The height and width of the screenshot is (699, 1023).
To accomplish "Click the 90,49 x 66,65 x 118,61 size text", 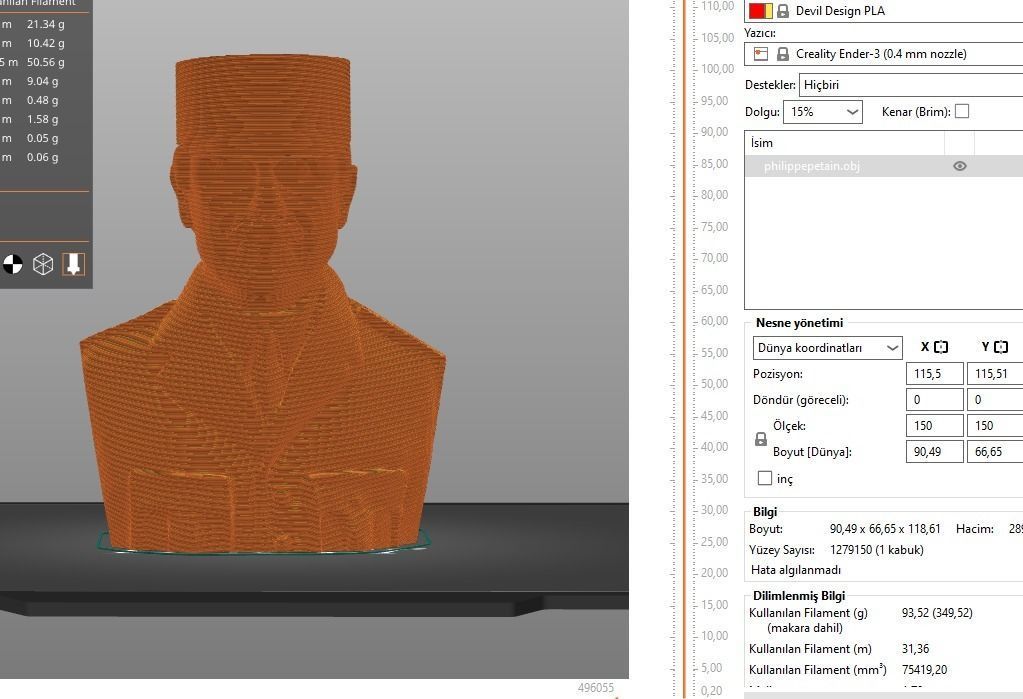I will pyautogui.click(x=885, y=529).
